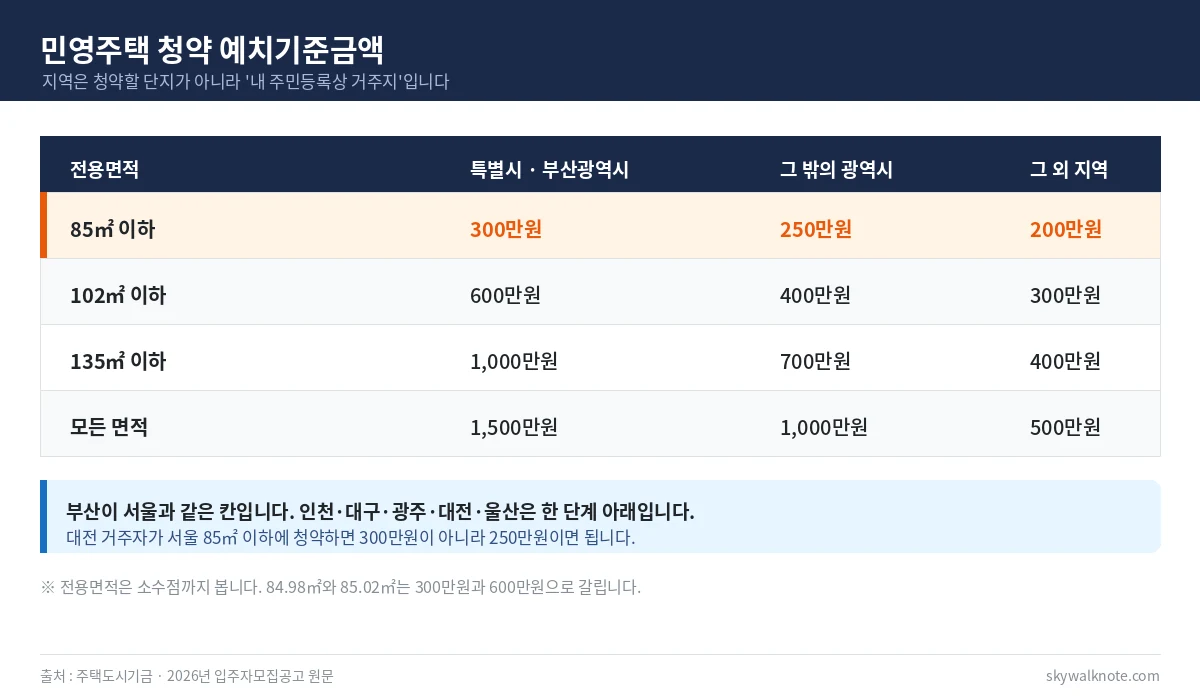Select the '135㎡ 이하' row label
Image resolution: width=1200 pixels, height=700 pixels.
pos(118,361)
